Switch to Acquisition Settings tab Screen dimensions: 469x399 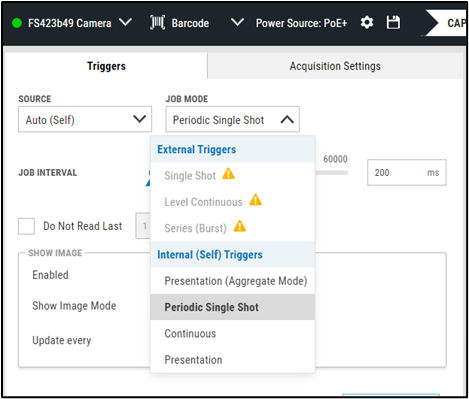335,66
